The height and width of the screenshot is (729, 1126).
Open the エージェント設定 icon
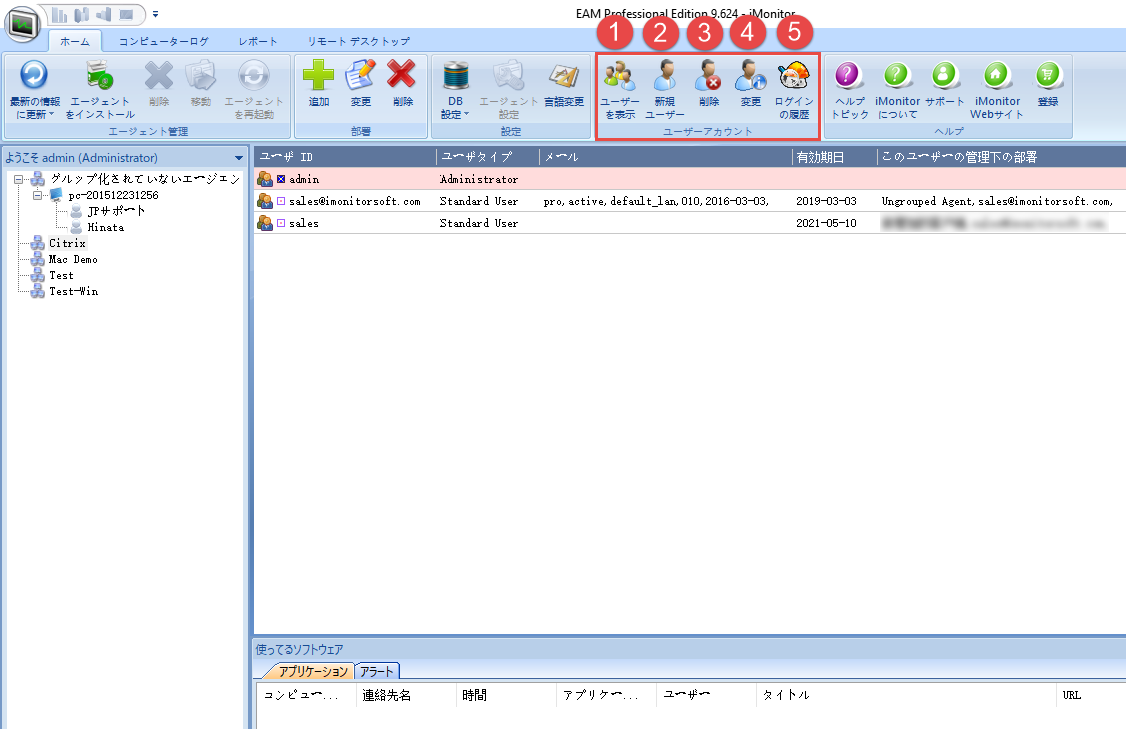(508, 75)
